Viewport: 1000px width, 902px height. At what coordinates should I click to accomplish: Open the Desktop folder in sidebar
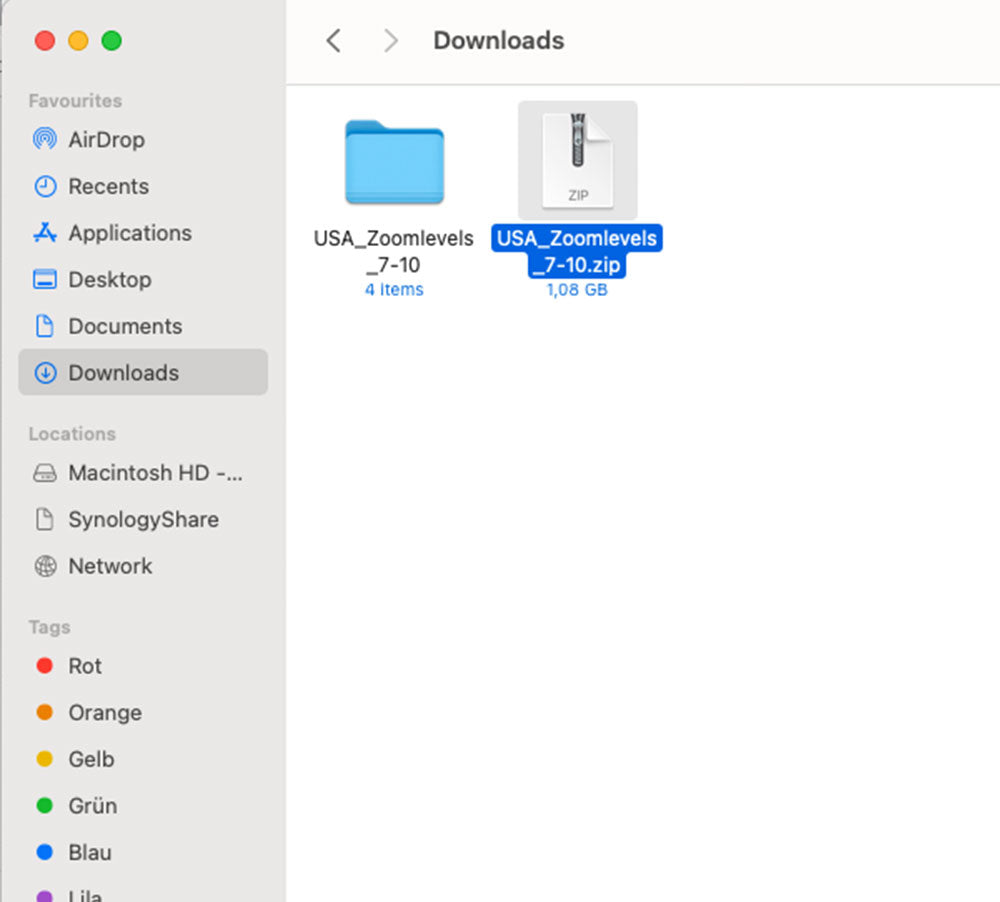tap(108, 280)
